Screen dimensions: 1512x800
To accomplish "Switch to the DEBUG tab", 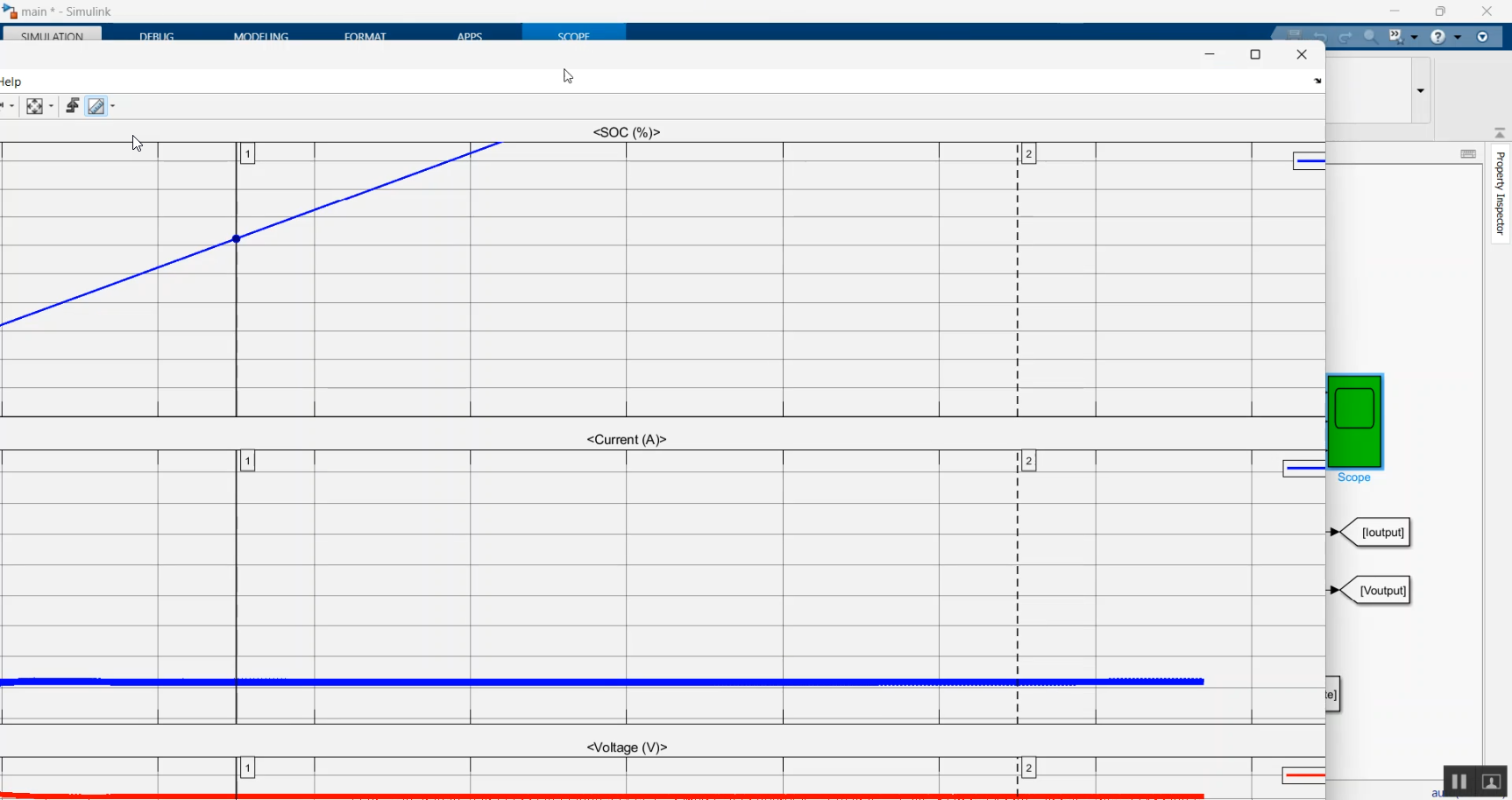I will pyautogui.click(x=157, y=36).
